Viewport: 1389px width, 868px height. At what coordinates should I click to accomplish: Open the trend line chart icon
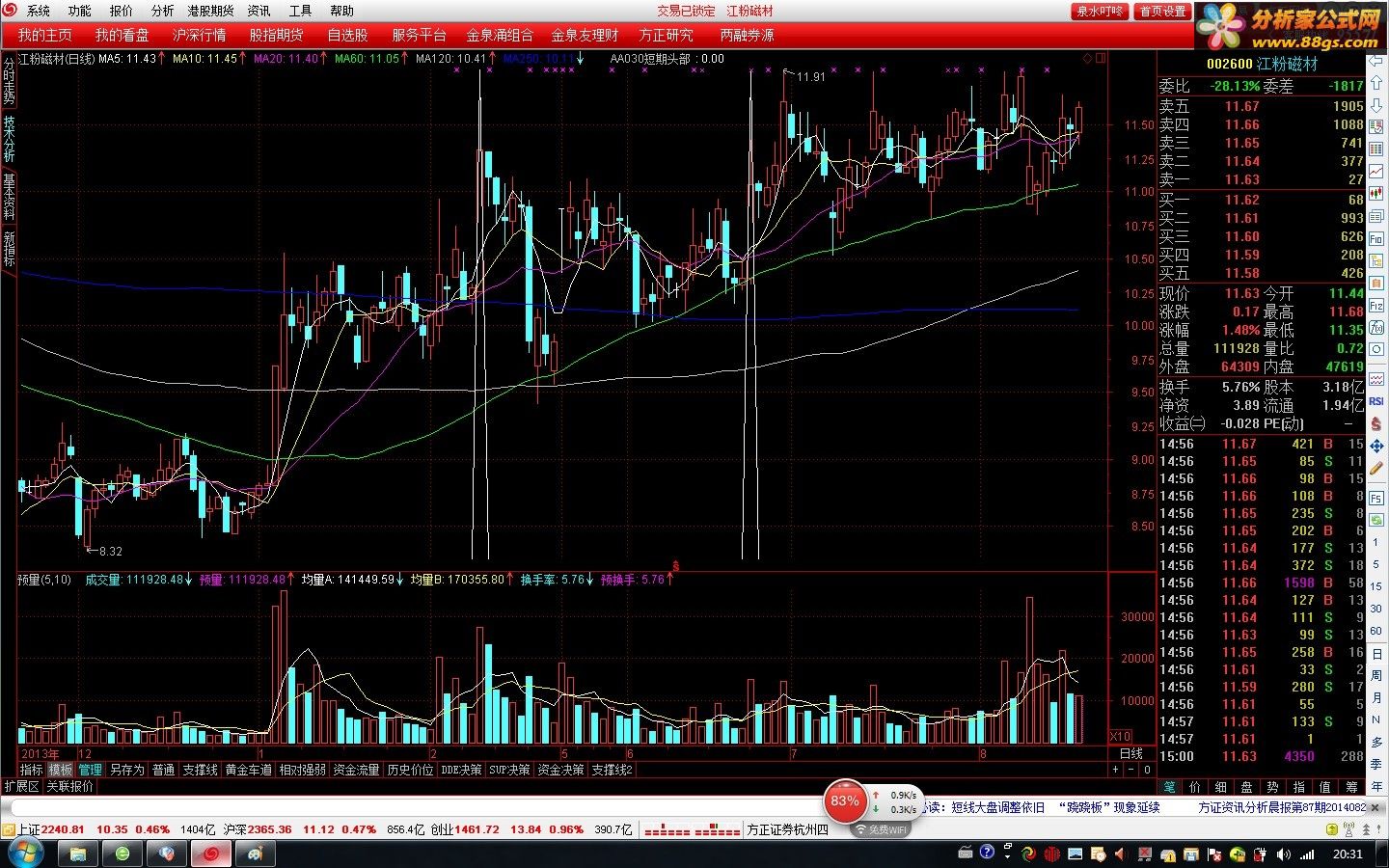pyautogui.click(x=1376, y=171)
